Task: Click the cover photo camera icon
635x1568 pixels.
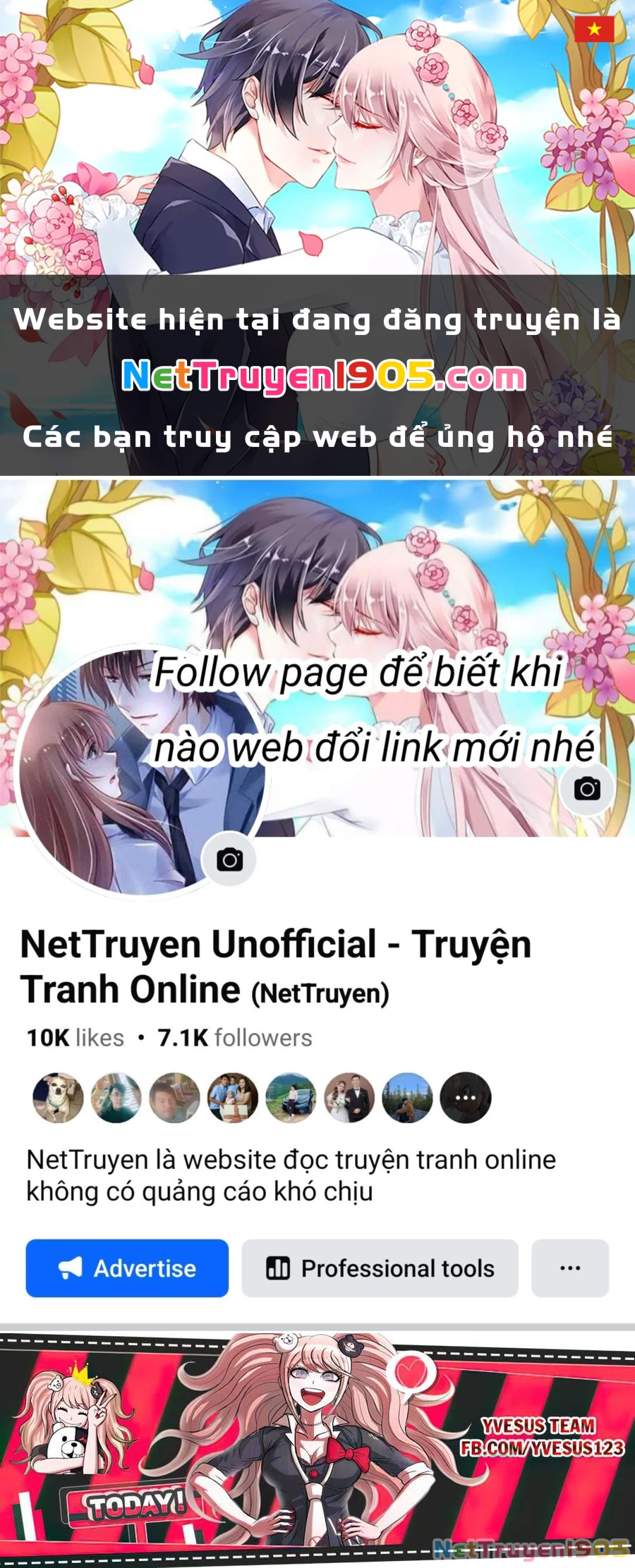Action: pyautogui.click(x=587, y=789)
